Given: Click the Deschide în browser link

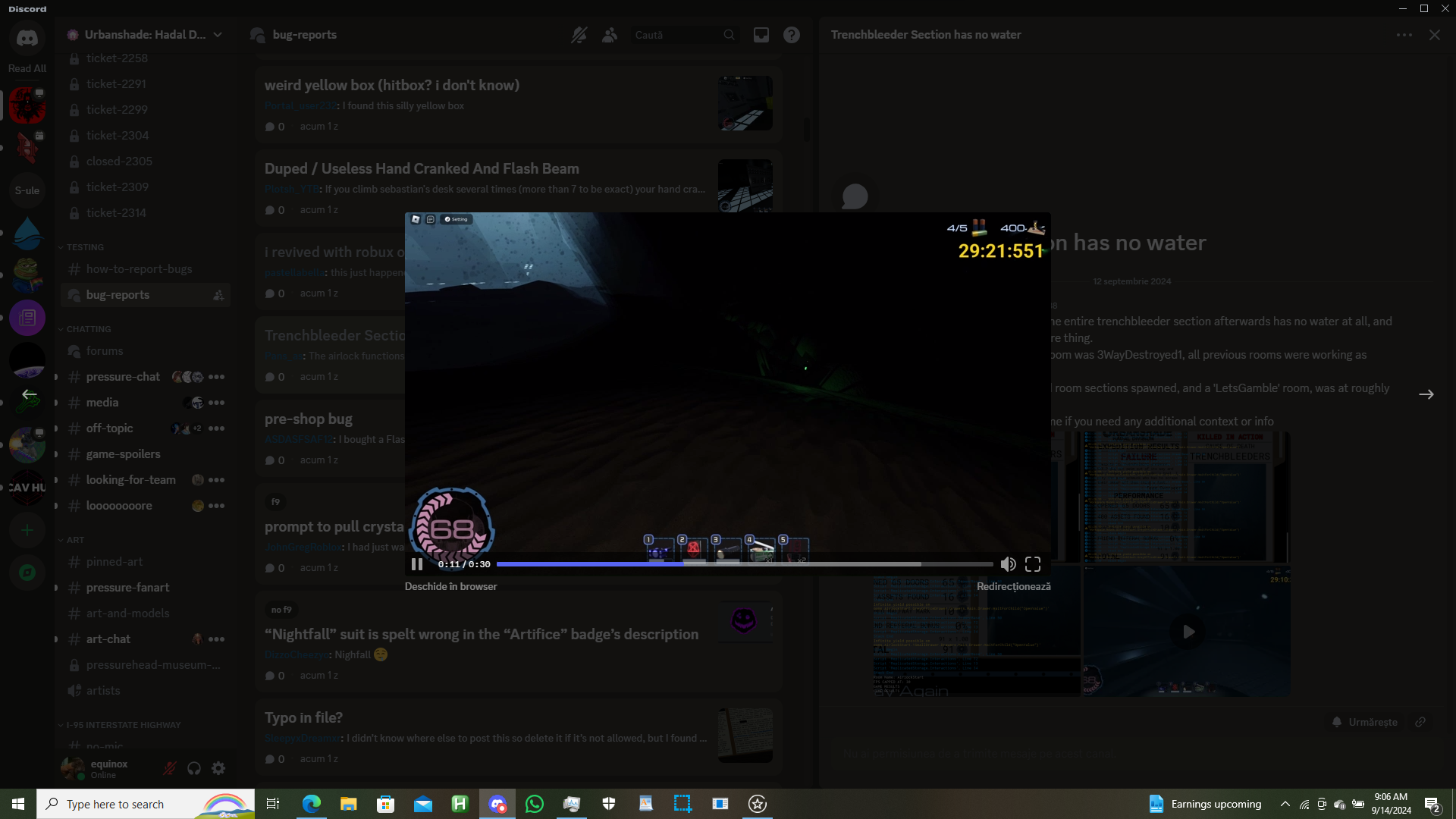Looking at the screenshot, I should coord(450,586).
